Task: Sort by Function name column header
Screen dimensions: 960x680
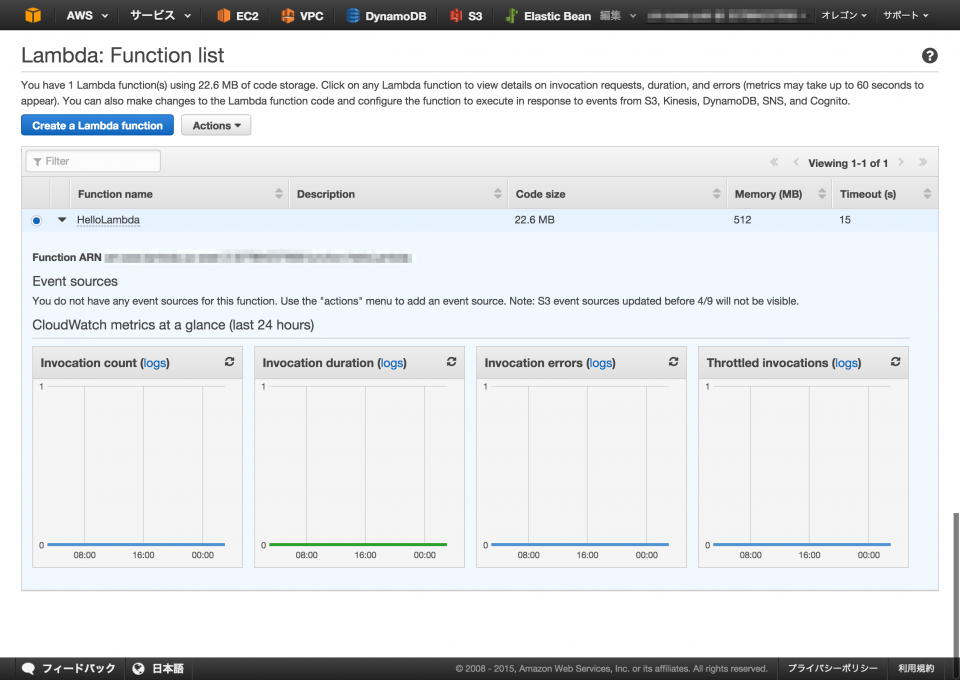Action: [115, 194]
